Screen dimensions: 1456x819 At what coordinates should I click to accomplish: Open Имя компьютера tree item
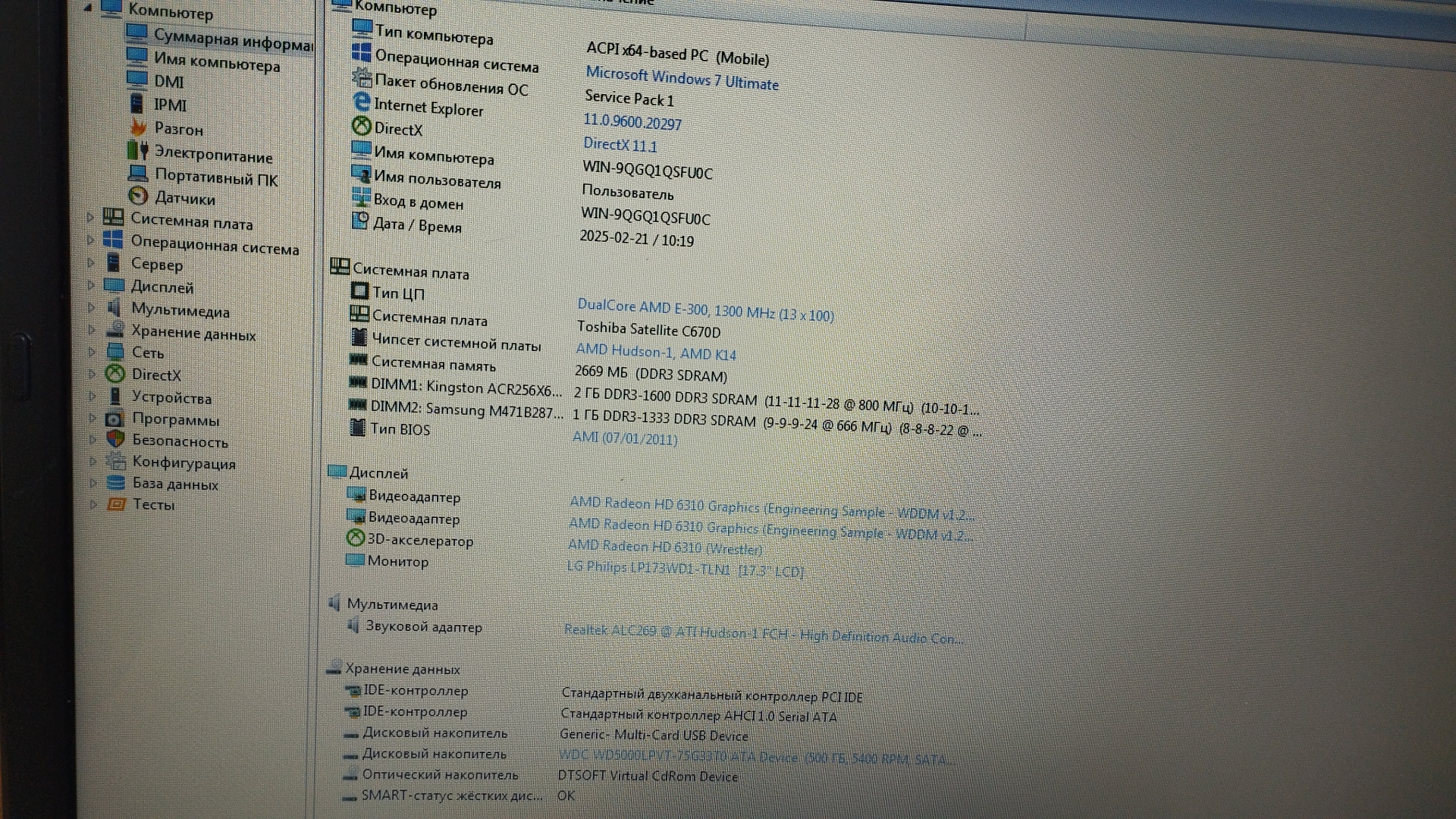(x=217, y=61)
